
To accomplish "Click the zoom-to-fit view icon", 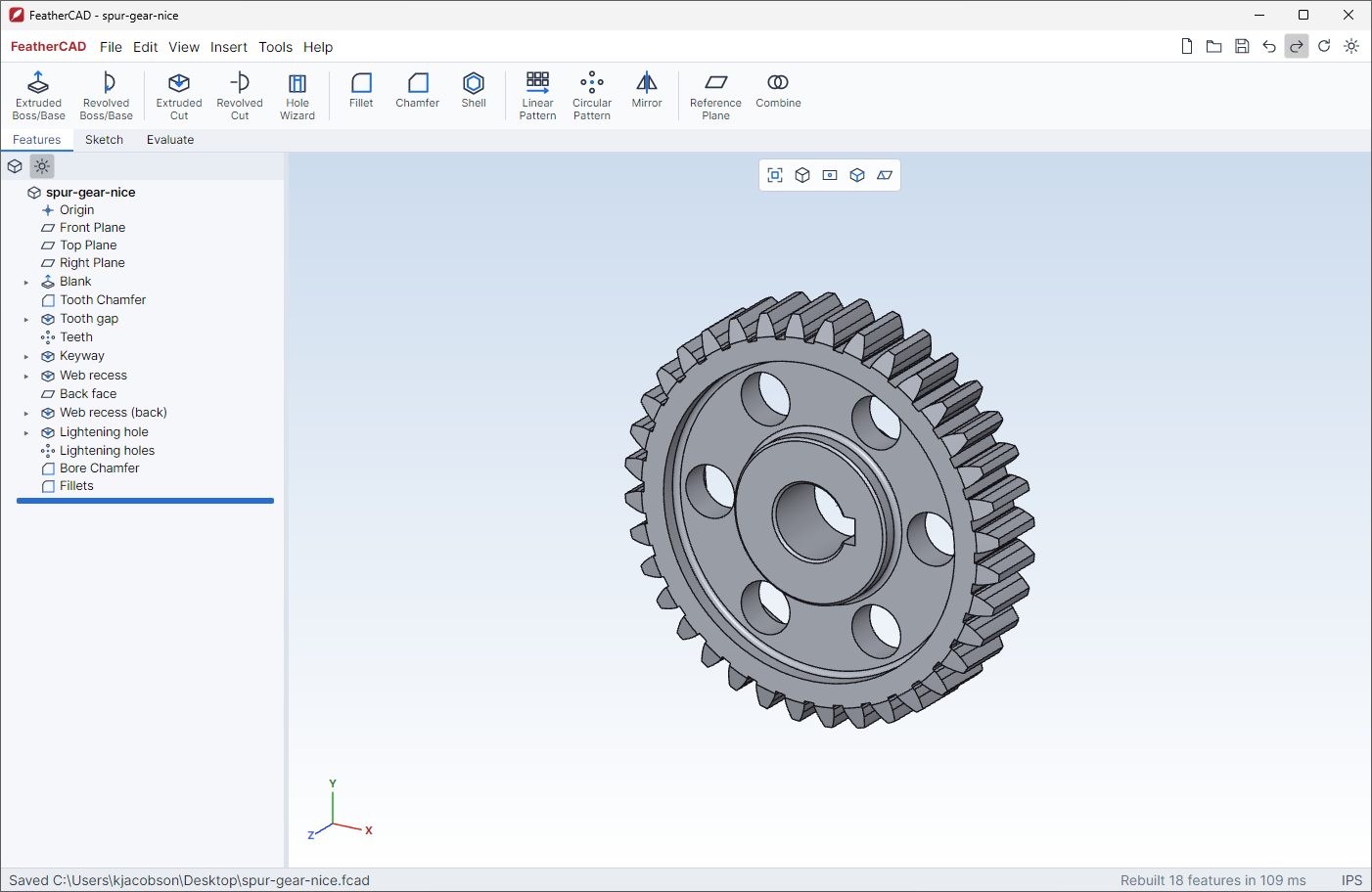I will [x=775, y=175].
